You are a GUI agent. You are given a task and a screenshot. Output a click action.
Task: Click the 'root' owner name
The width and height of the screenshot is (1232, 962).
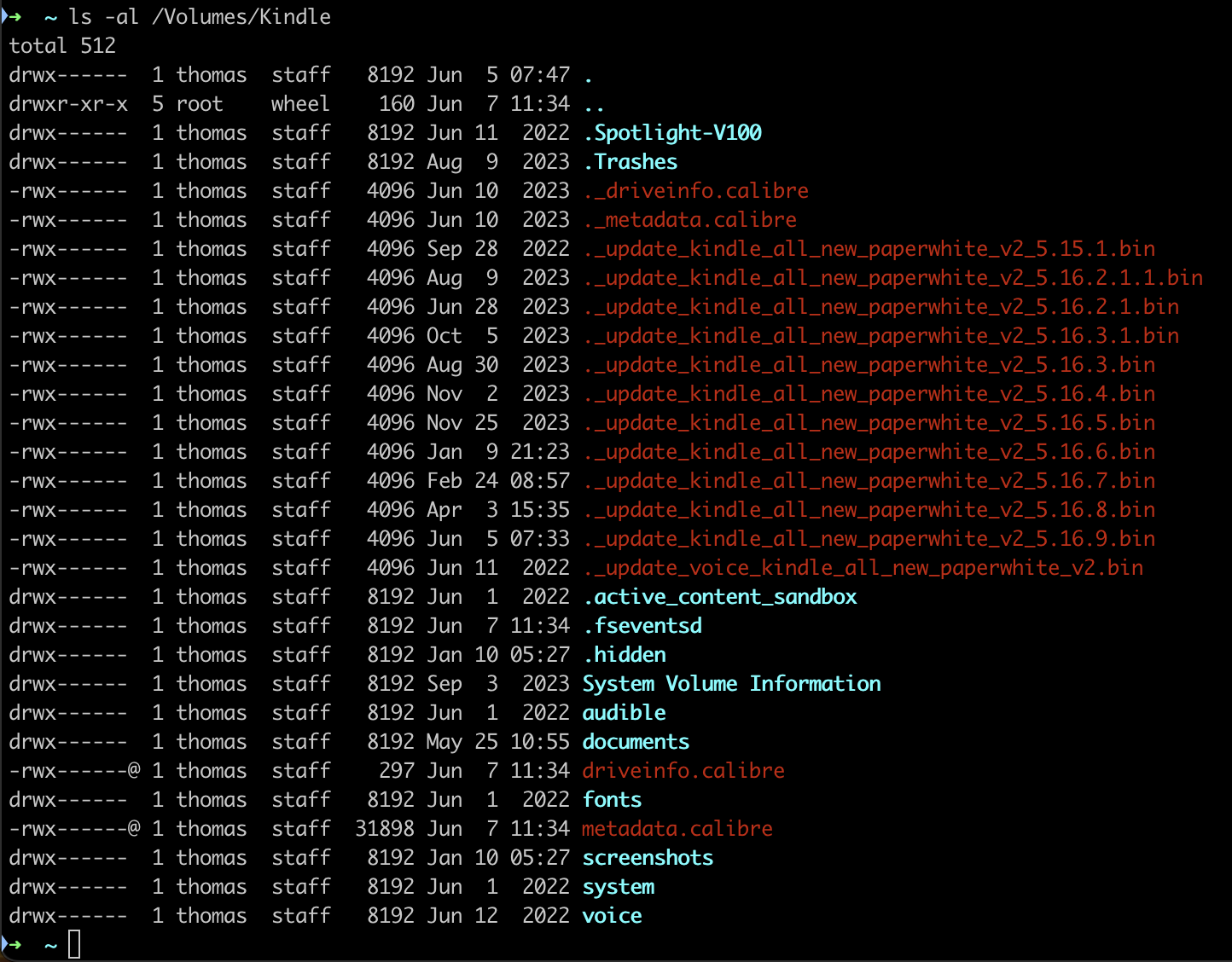[200, 104]
